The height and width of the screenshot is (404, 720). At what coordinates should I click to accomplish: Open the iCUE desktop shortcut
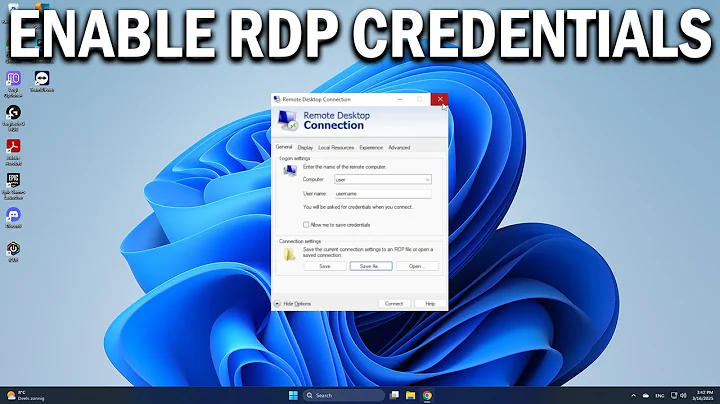(x=13, y=252)
